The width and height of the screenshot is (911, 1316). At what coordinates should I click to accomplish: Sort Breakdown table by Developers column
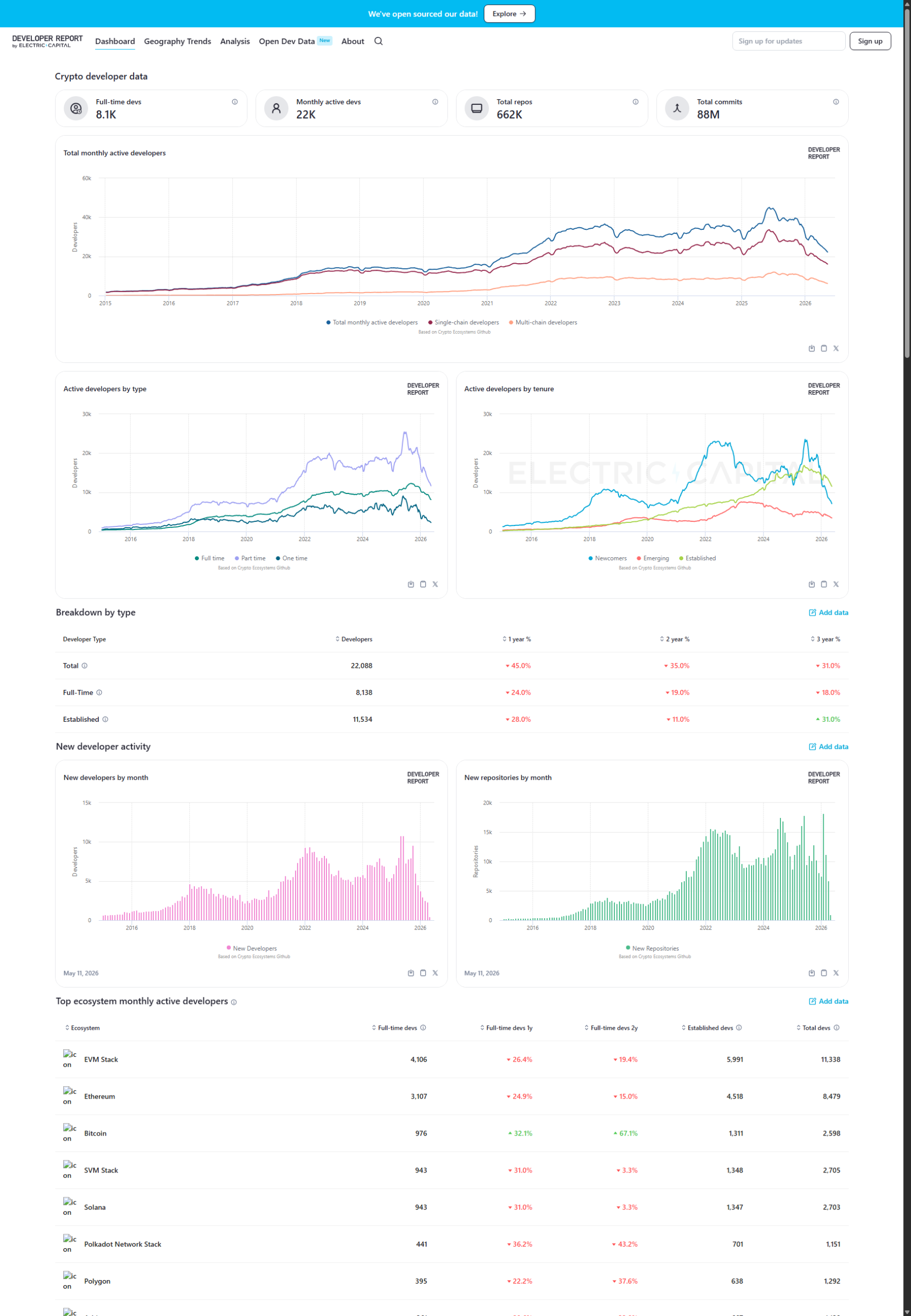pos(354,639)
